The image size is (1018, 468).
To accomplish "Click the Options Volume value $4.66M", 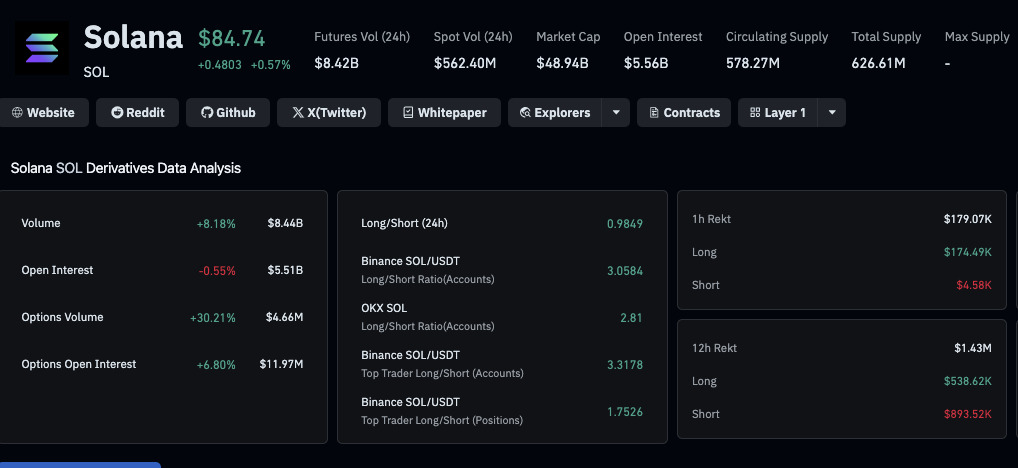I will click(284, 317).
